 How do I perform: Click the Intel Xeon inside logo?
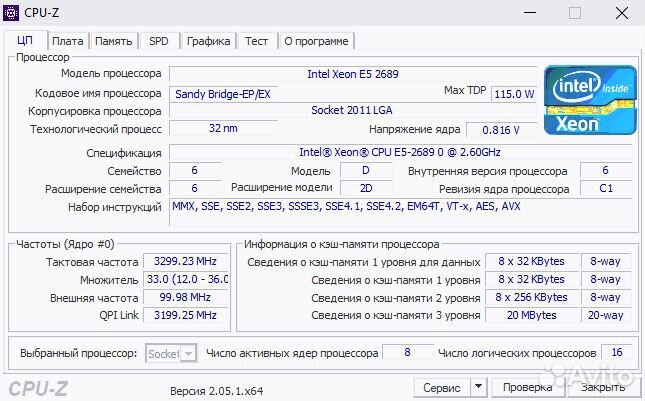coord(590,100)
